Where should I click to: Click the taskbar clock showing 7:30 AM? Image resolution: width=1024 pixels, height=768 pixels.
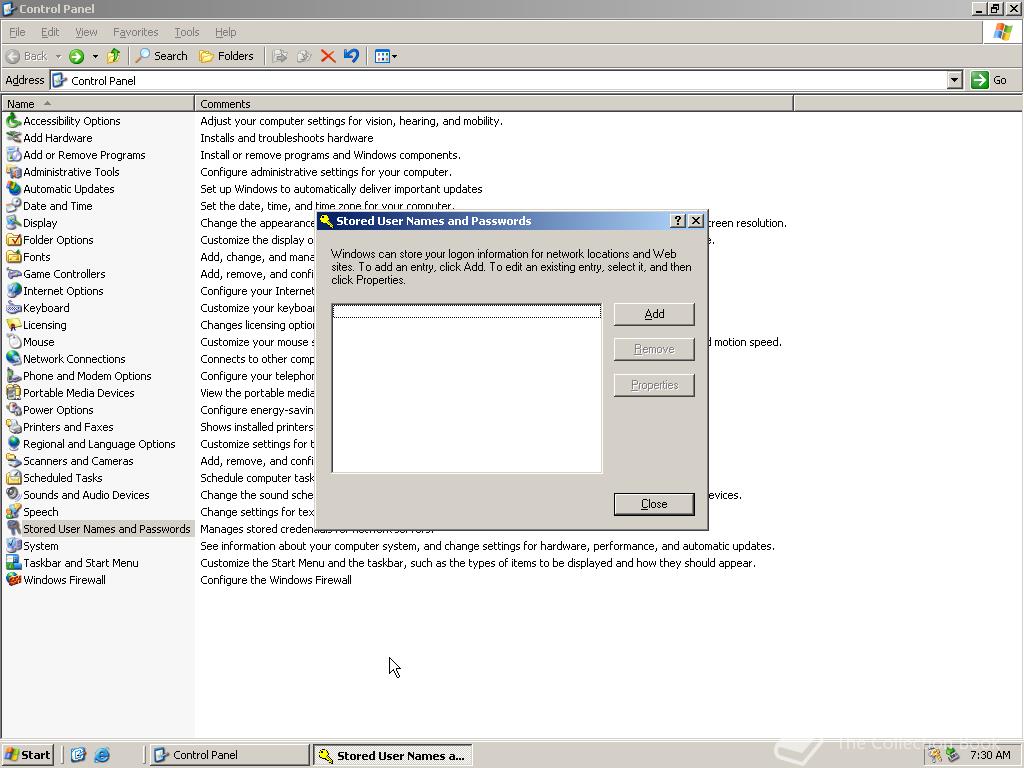pos(989,755)
